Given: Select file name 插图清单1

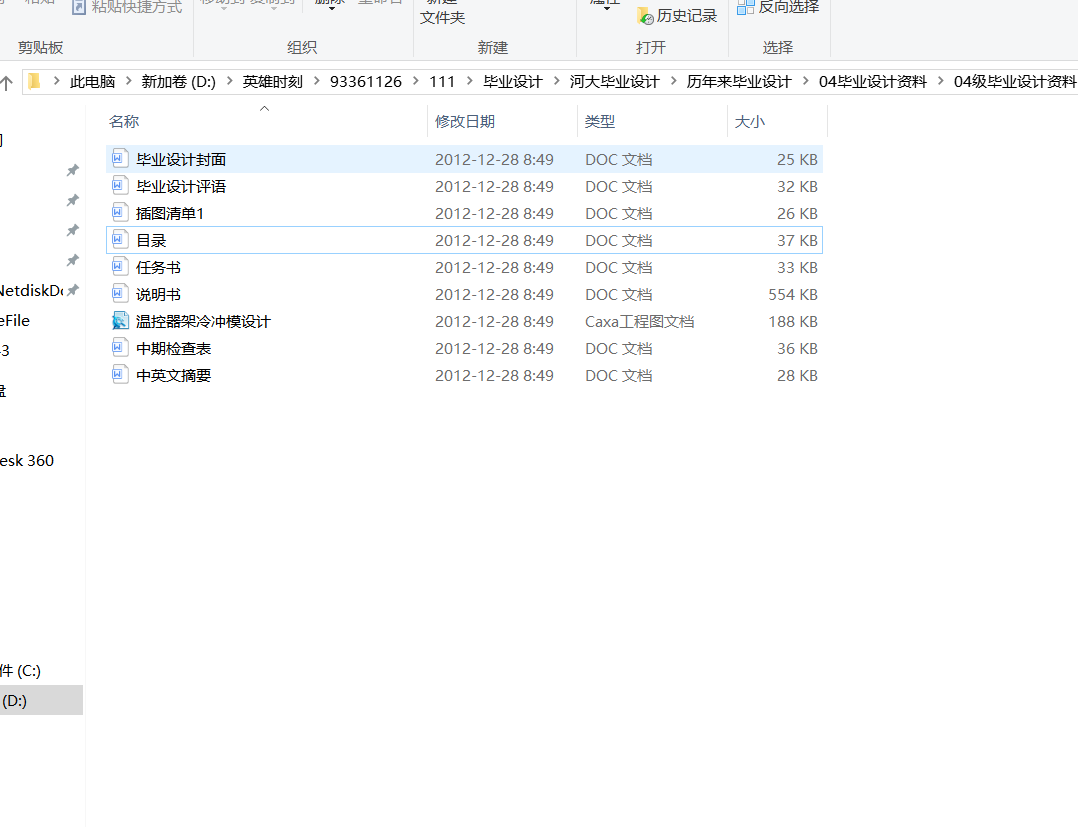Looking at the screenshot, I should tap(170, 213).
